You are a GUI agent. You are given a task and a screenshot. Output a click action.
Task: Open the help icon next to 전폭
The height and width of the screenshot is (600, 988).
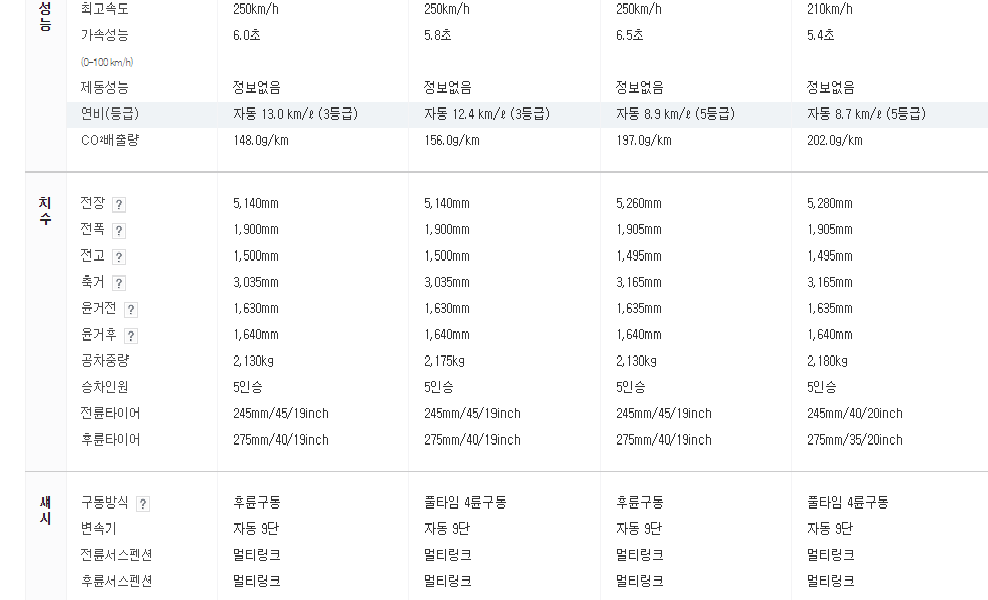click(x=118, y=231)
